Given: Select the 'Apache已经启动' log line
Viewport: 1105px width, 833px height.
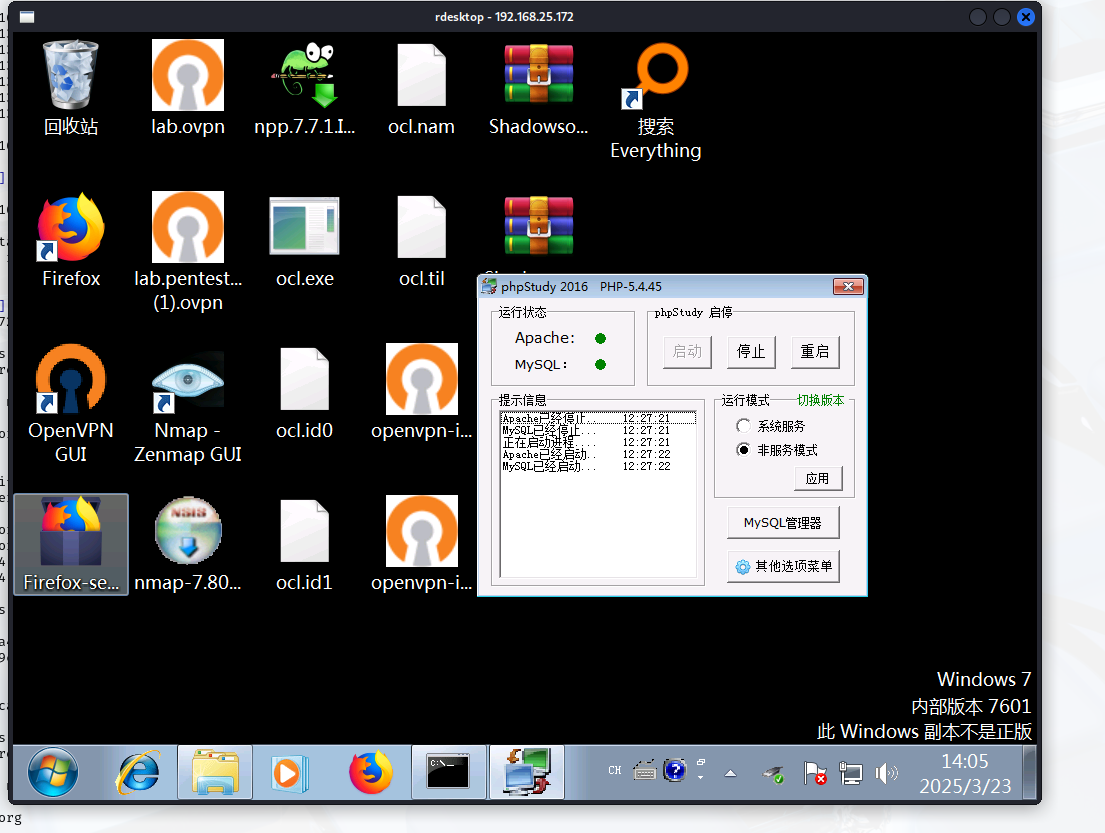Looking at the screenshot, I should 598,455.
